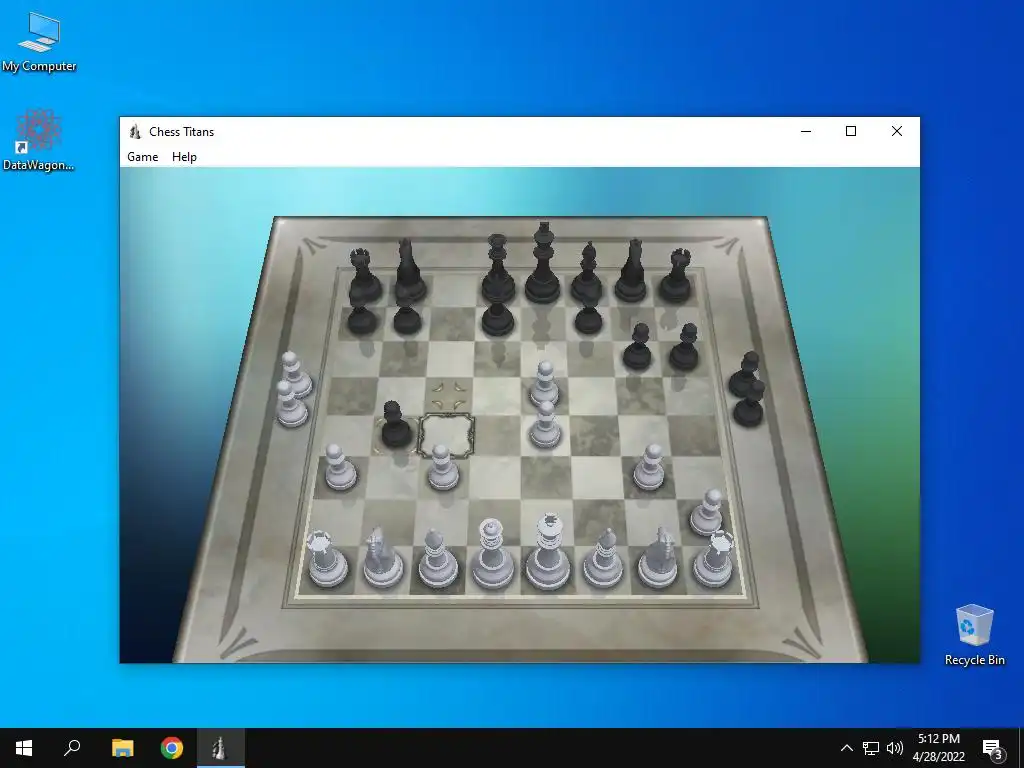Screen dimensions: 1024x768
Task: Open the notification center icon
Action: 993,750
